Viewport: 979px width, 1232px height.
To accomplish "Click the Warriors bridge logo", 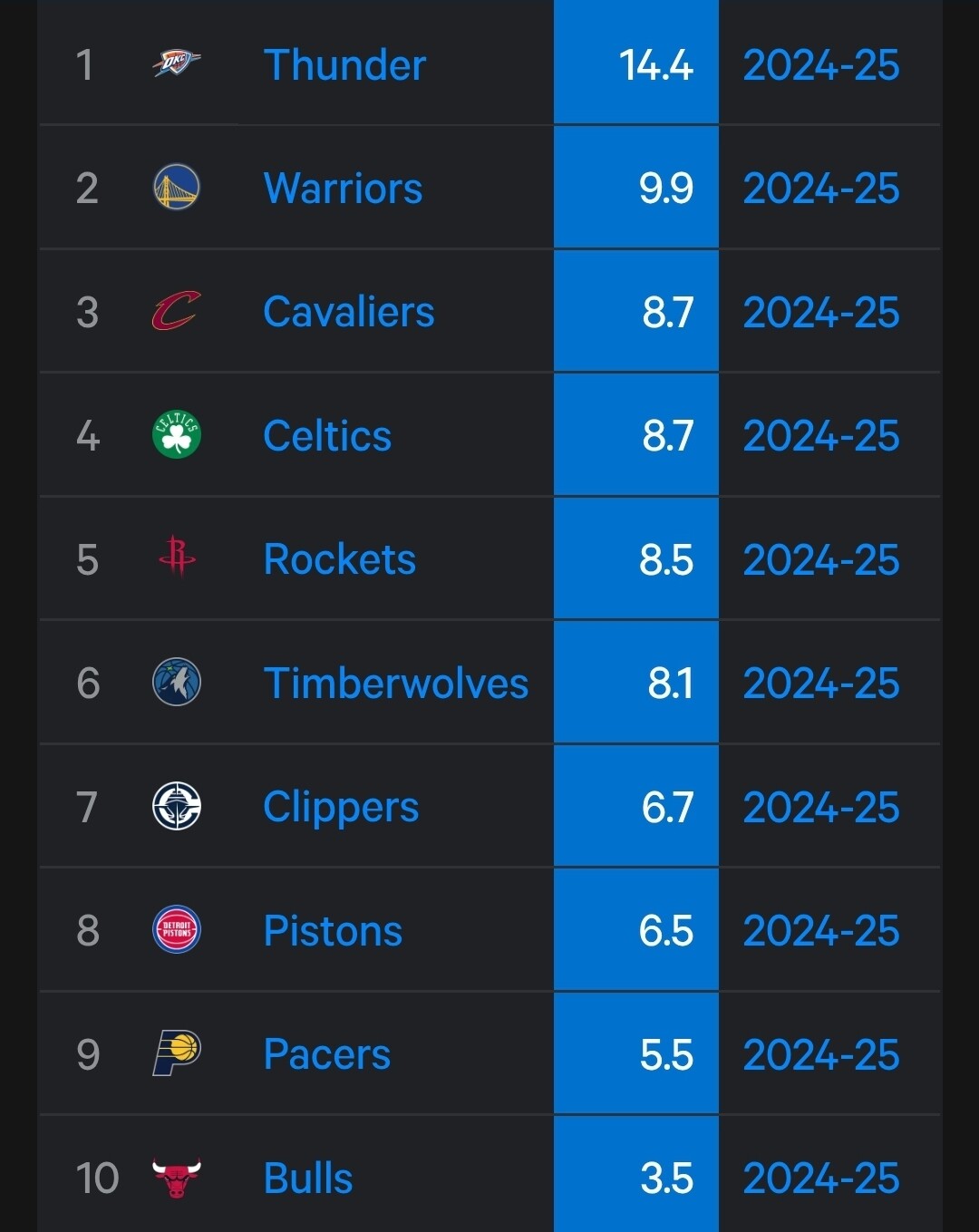I will tap(177, 188).
